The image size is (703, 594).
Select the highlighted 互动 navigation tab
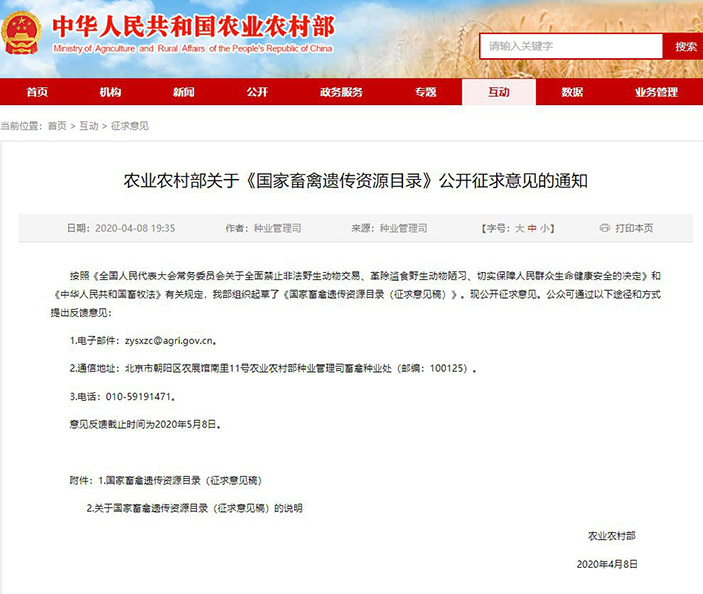[499, 92]
